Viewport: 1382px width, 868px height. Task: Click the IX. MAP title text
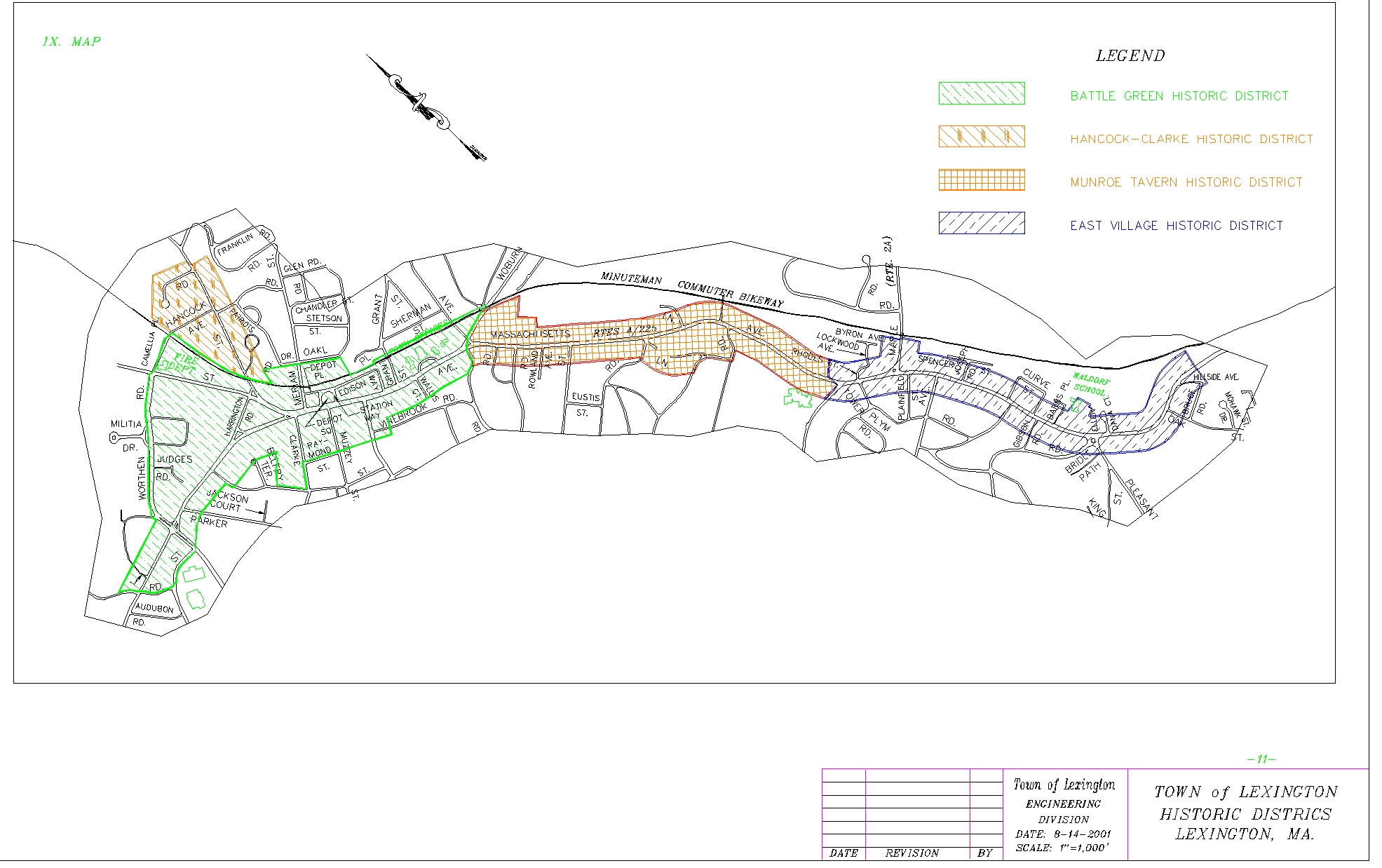(72, 41)
